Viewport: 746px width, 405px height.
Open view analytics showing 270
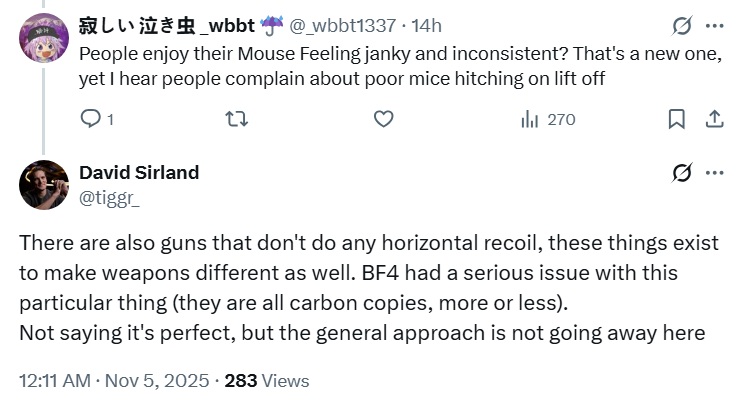pyautogui.click(x=548, y=119)
